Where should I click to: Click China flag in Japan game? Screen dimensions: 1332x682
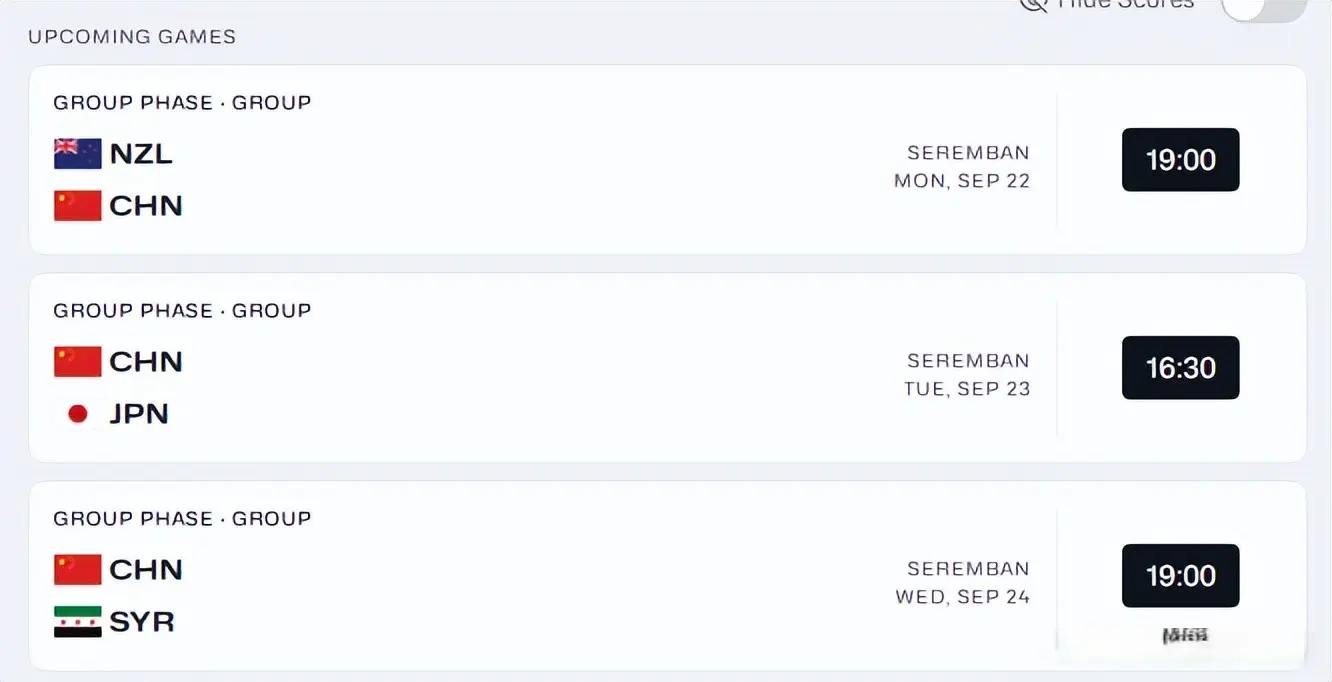[77, 361]
